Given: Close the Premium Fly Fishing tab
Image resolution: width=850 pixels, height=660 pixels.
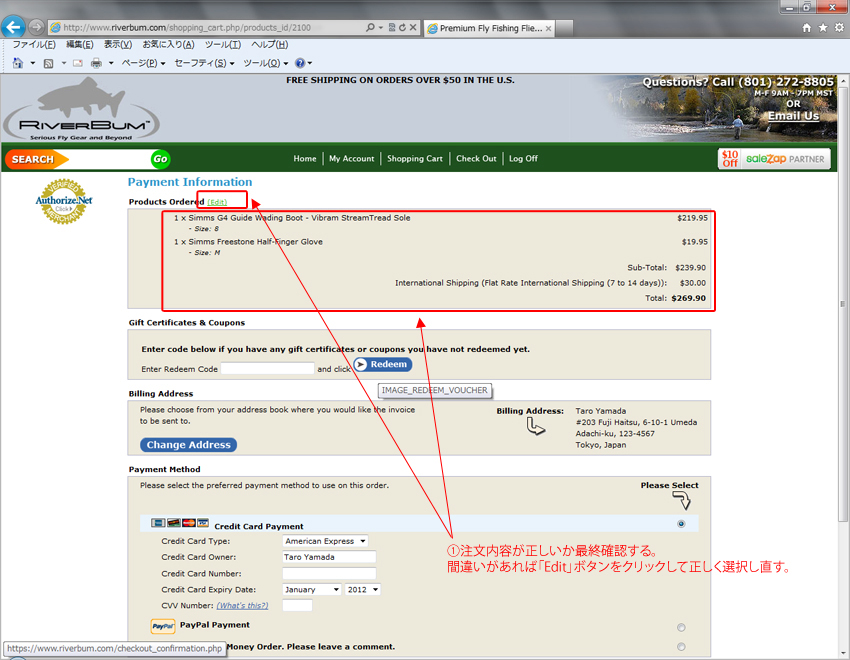Looking at the screenshot, I should pyautogui.click(x=548, y=28).
